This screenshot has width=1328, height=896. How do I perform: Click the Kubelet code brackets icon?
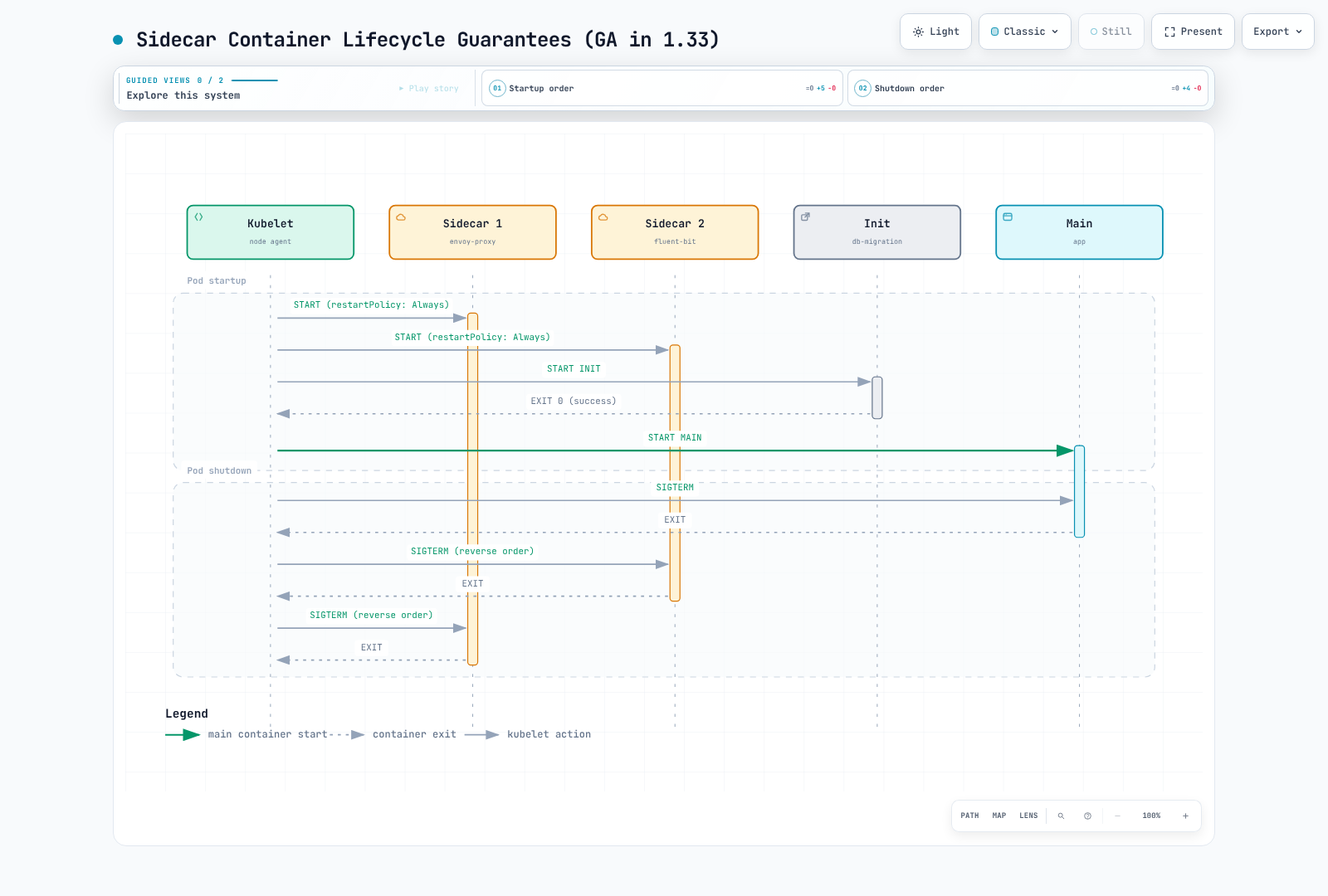[x=199, y=217]
